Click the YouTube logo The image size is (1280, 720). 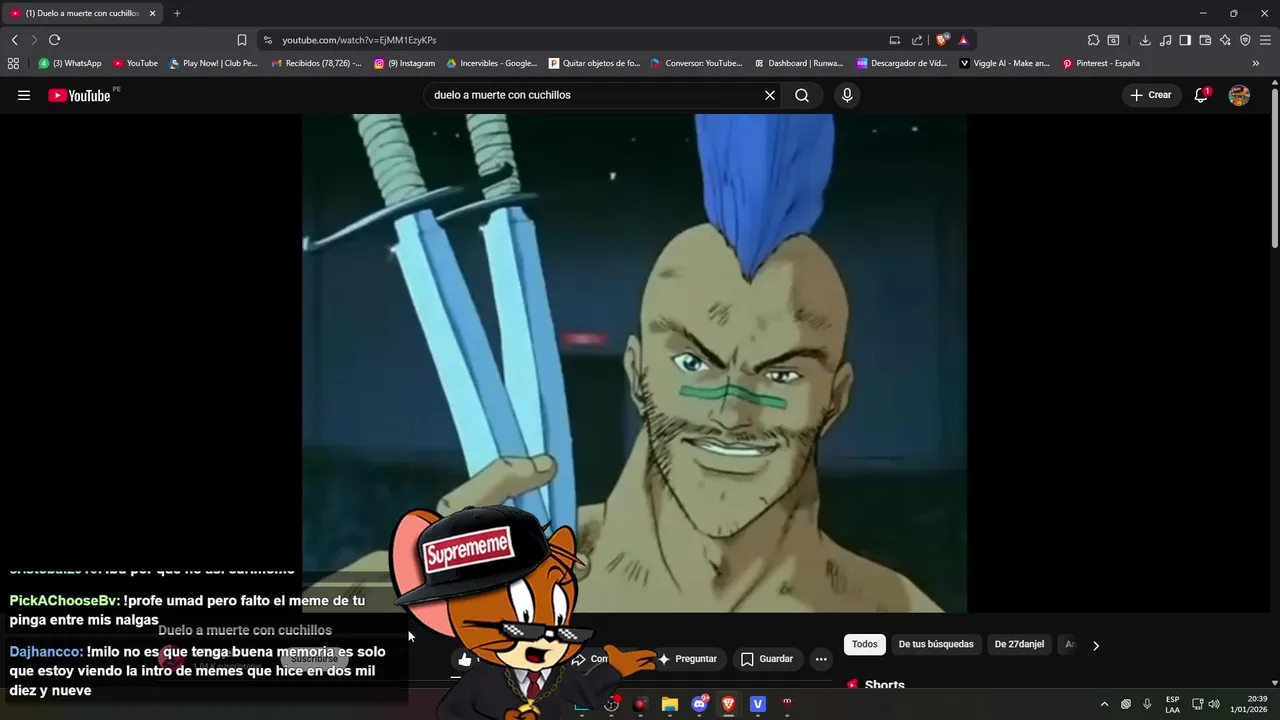(x=79, y=96)
